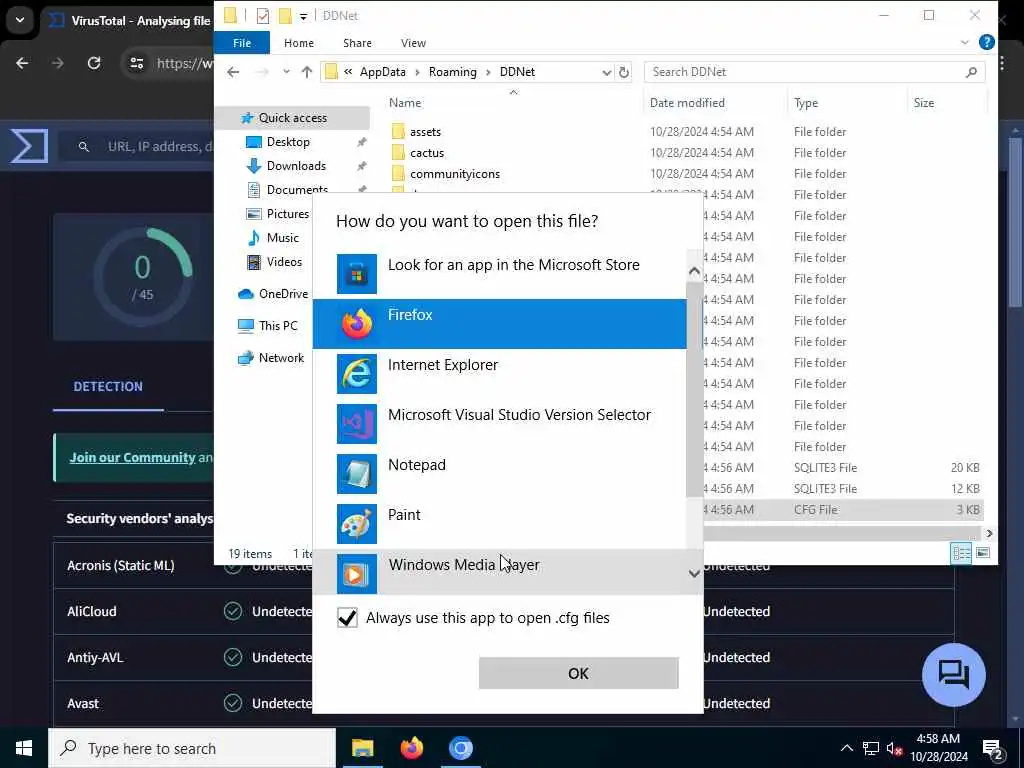This screenshot has width=1024, height=768.
Task: Open the View ribbon tab
Action: [x=413, y=42]
